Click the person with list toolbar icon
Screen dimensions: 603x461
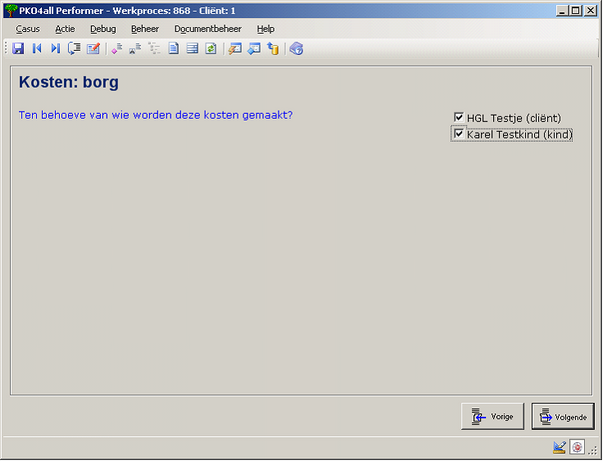(x=135, y=48)
